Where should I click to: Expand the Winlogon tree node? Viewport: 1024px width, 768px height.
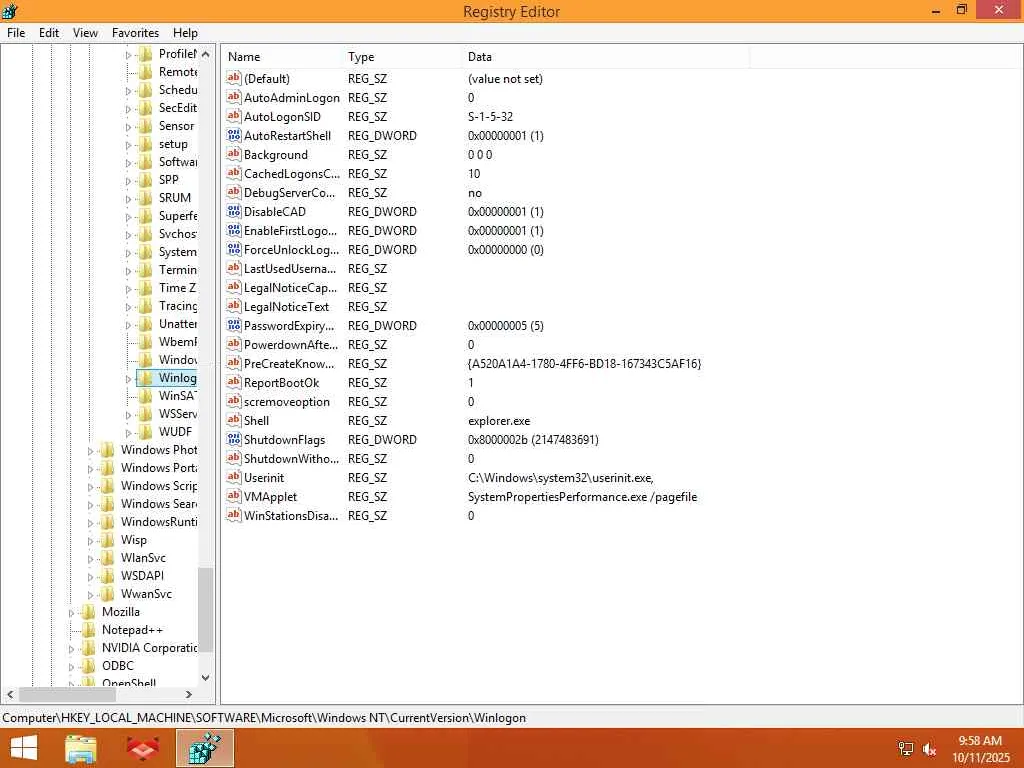coord(128,379)
